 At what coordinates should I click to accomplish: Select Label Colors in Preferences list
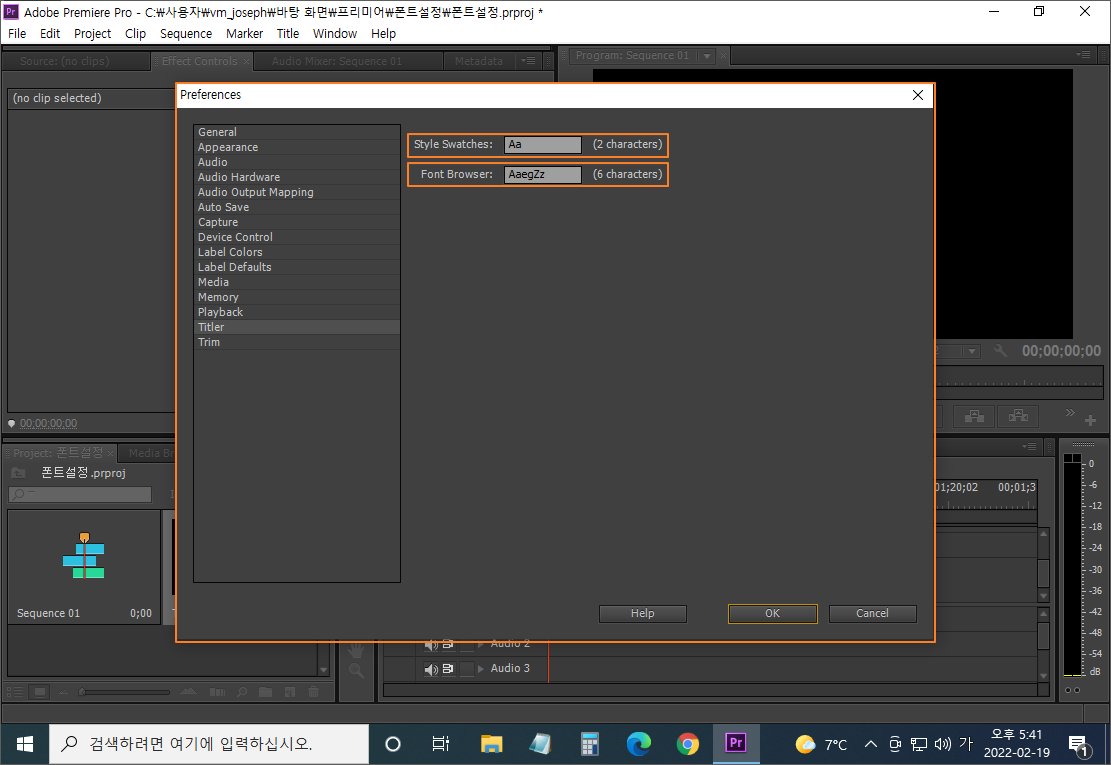296,252
